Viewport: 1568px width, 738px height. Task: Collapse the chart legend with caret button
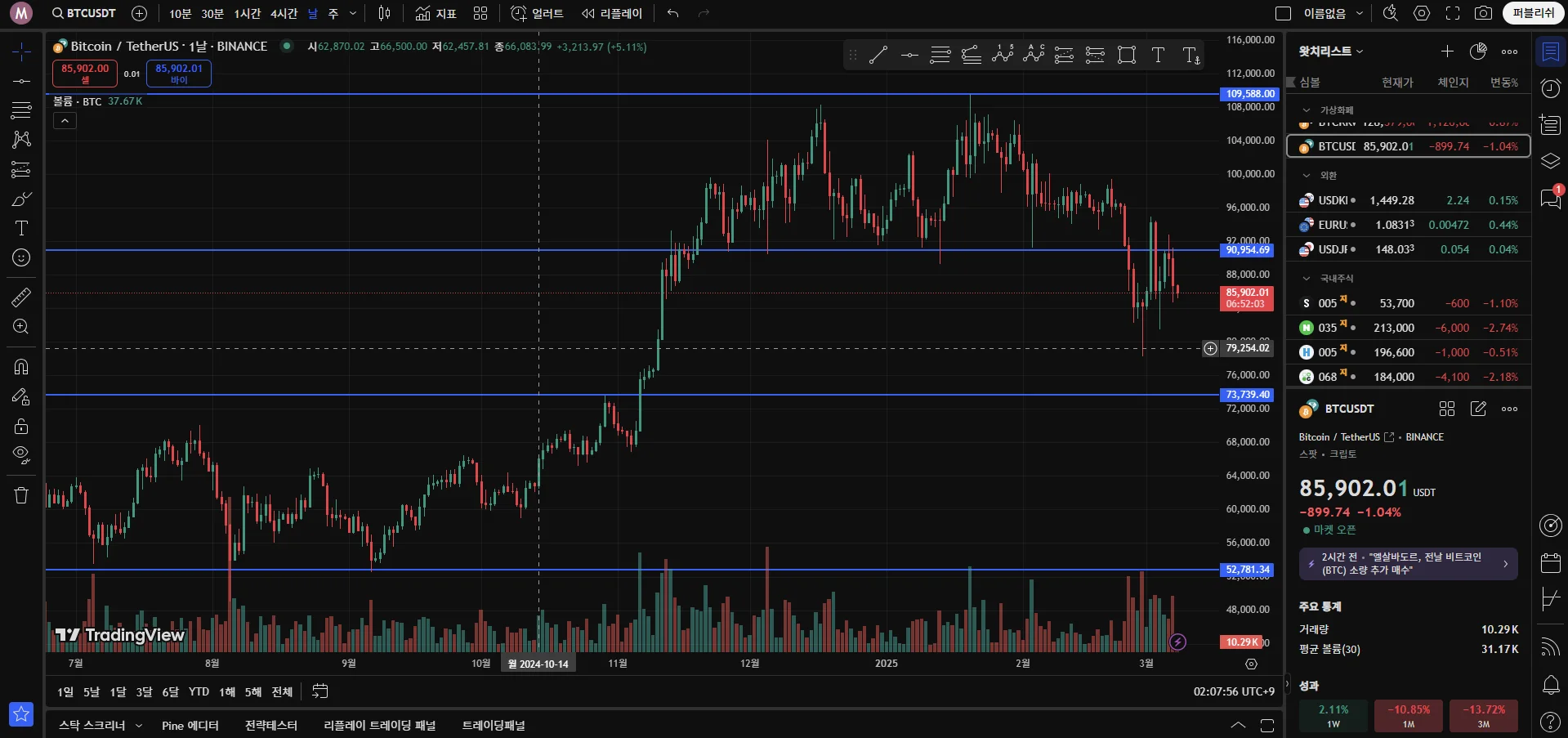click(x=65, y=121)
